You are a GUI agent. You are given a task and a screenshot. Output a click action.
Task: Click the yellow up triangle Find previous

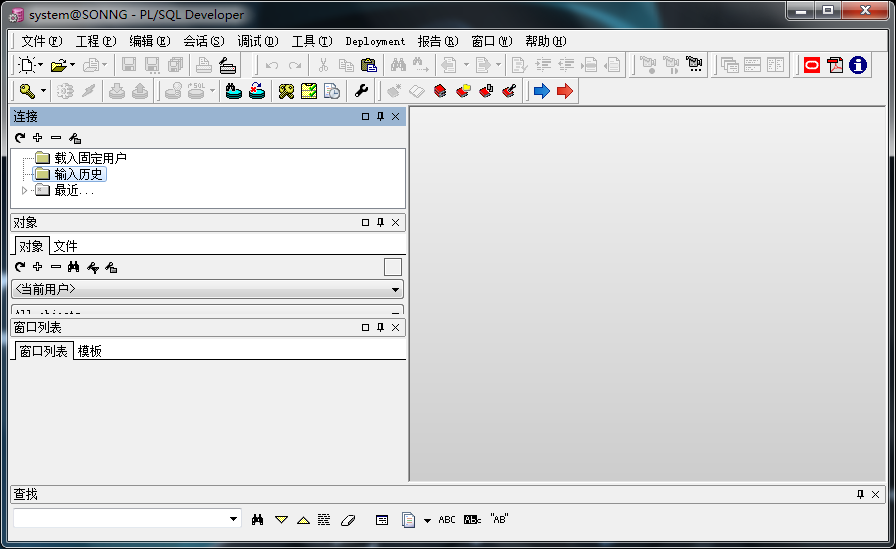coord(303,520)
